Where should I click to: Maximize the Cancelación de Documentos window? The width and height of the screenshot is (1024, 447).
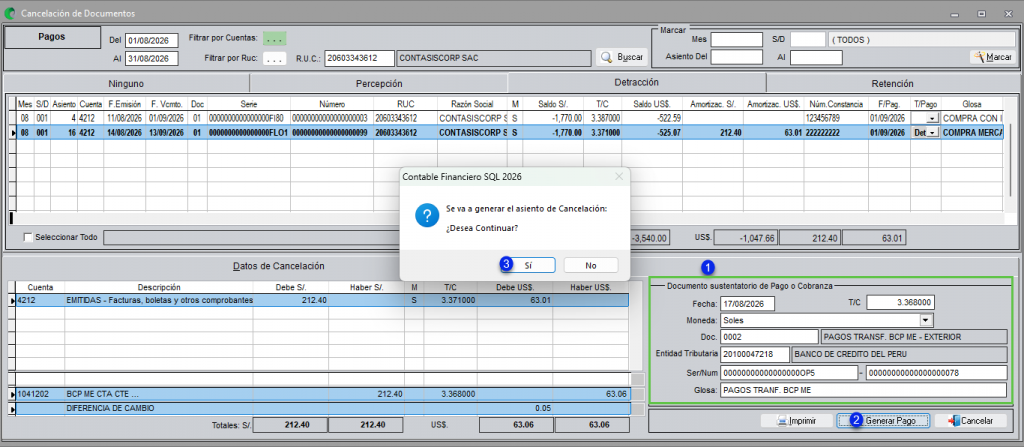coord(981,13)
